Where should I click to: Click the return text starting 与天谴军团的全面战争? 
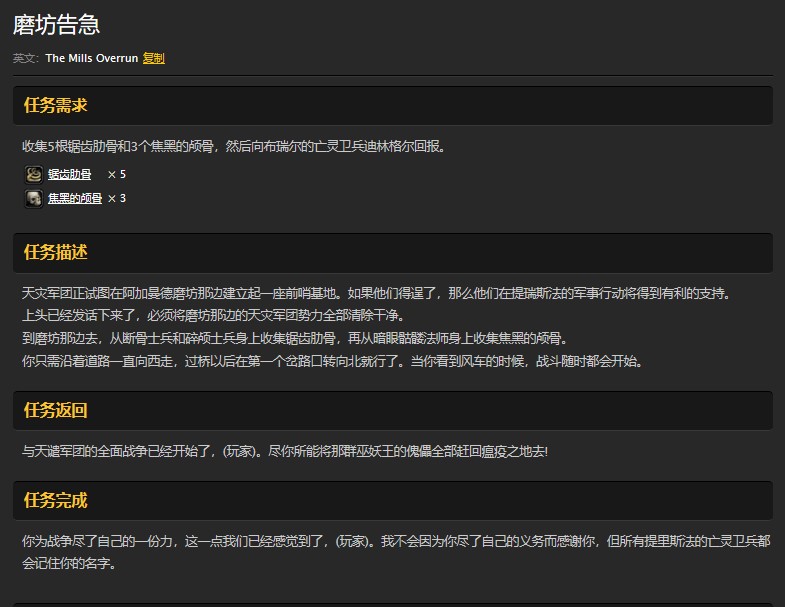tap(285, 451)
